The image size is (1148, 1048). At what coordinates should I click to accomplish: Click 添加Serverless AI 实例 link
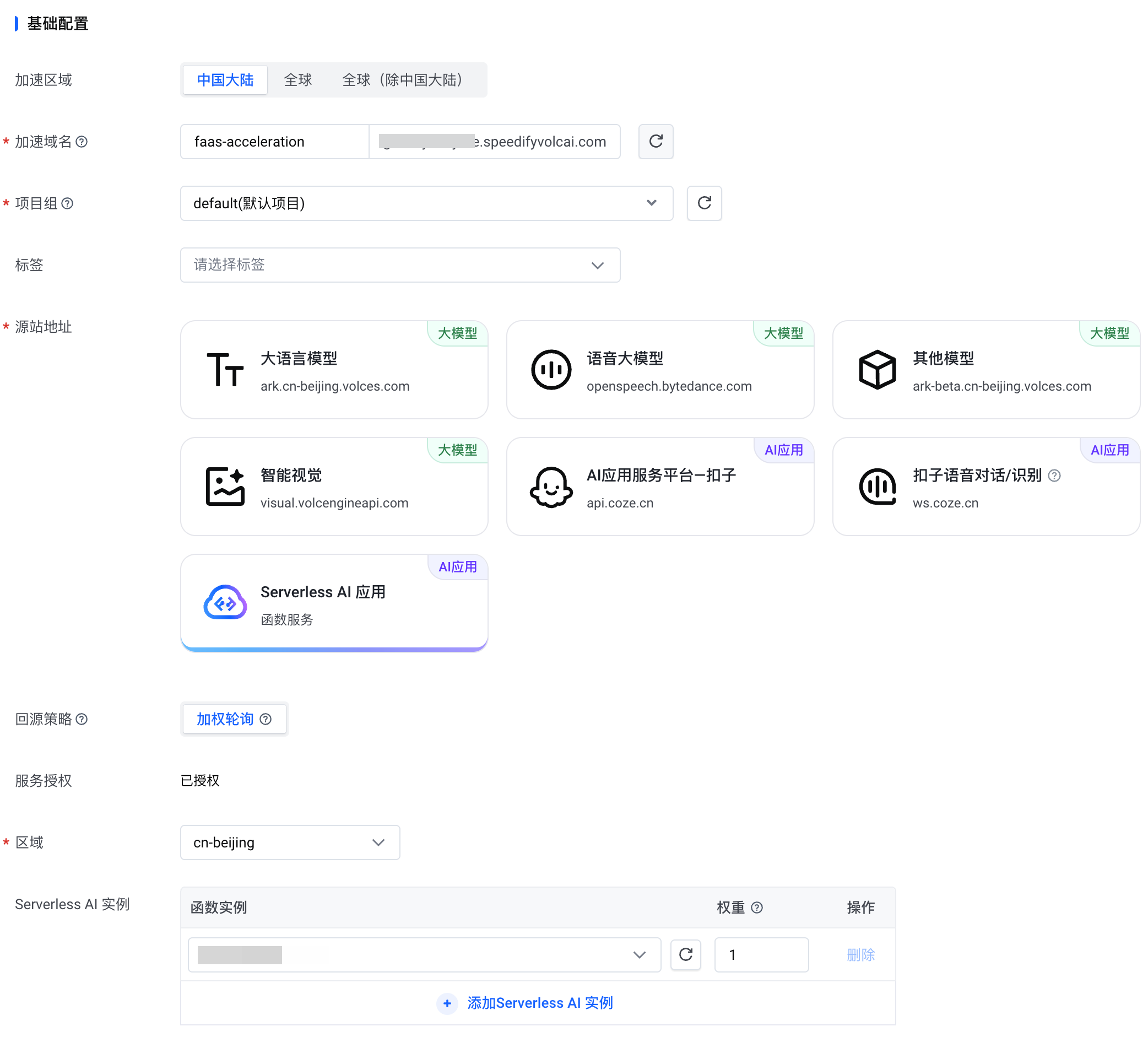540,1003
